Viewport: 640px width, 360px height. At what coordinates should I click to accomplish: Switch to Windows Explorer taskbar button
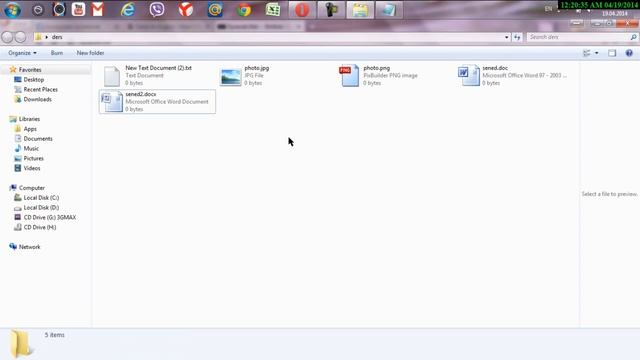click(x=360, y=10)
